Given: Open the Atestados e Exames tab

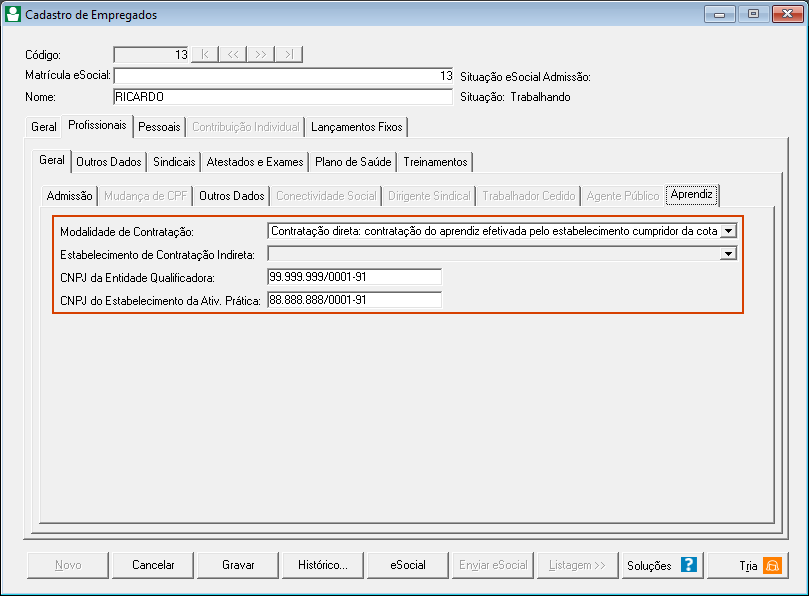Looking at the screenshot, I should tap(254, 162).
